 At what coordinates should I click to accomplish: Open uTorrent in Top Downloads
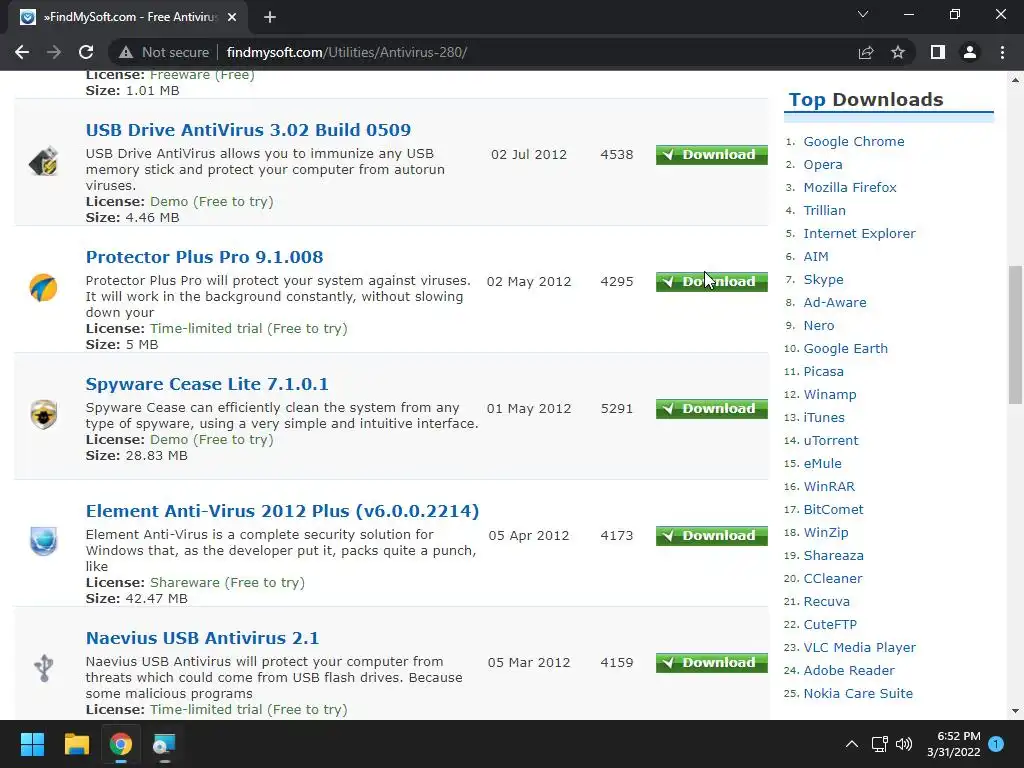831,440
